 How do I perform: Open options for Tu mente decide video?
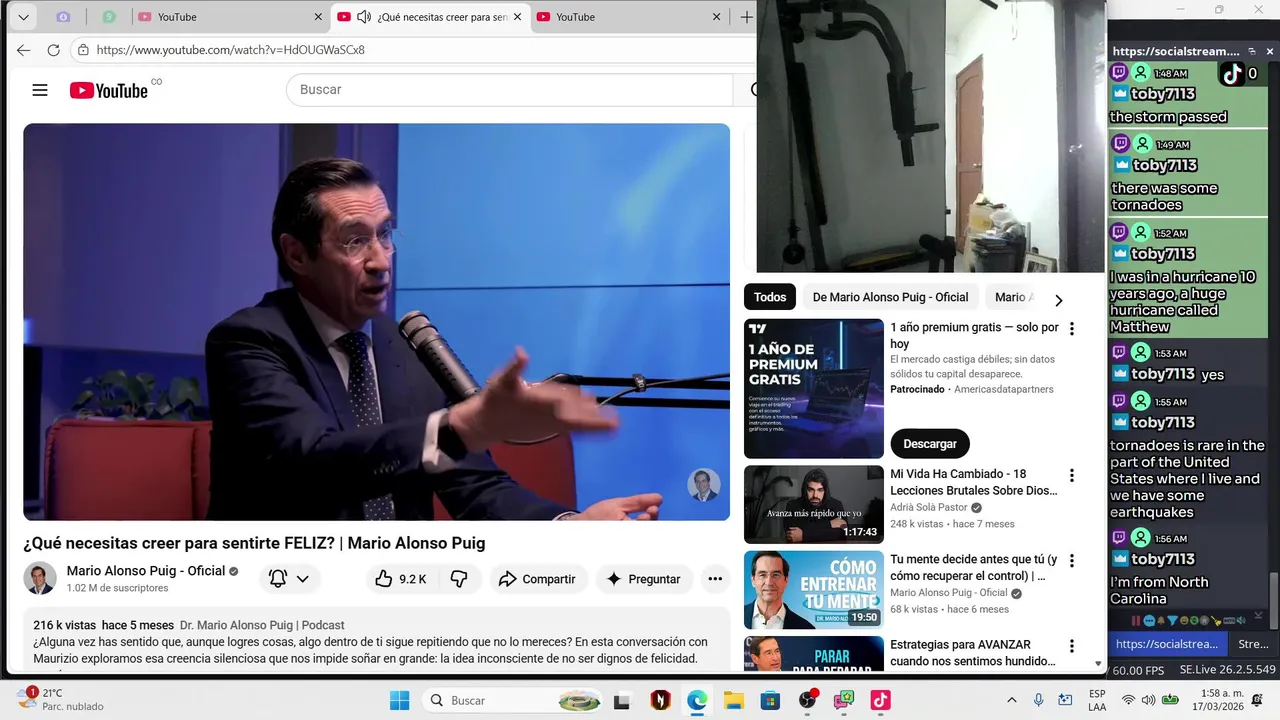1072,561
